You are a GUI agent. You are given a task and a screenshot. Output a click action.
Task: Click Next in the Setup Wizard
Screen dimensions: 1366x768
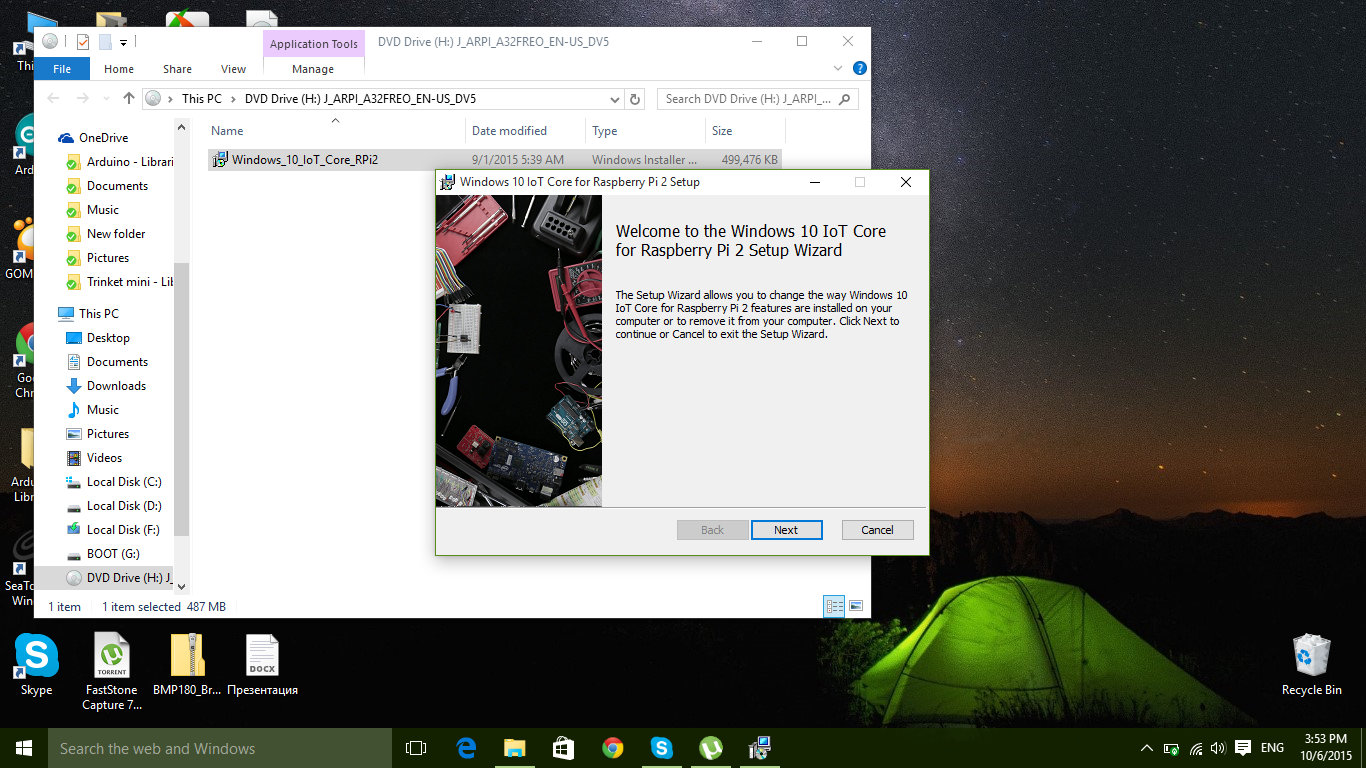[x=786, y=530]
